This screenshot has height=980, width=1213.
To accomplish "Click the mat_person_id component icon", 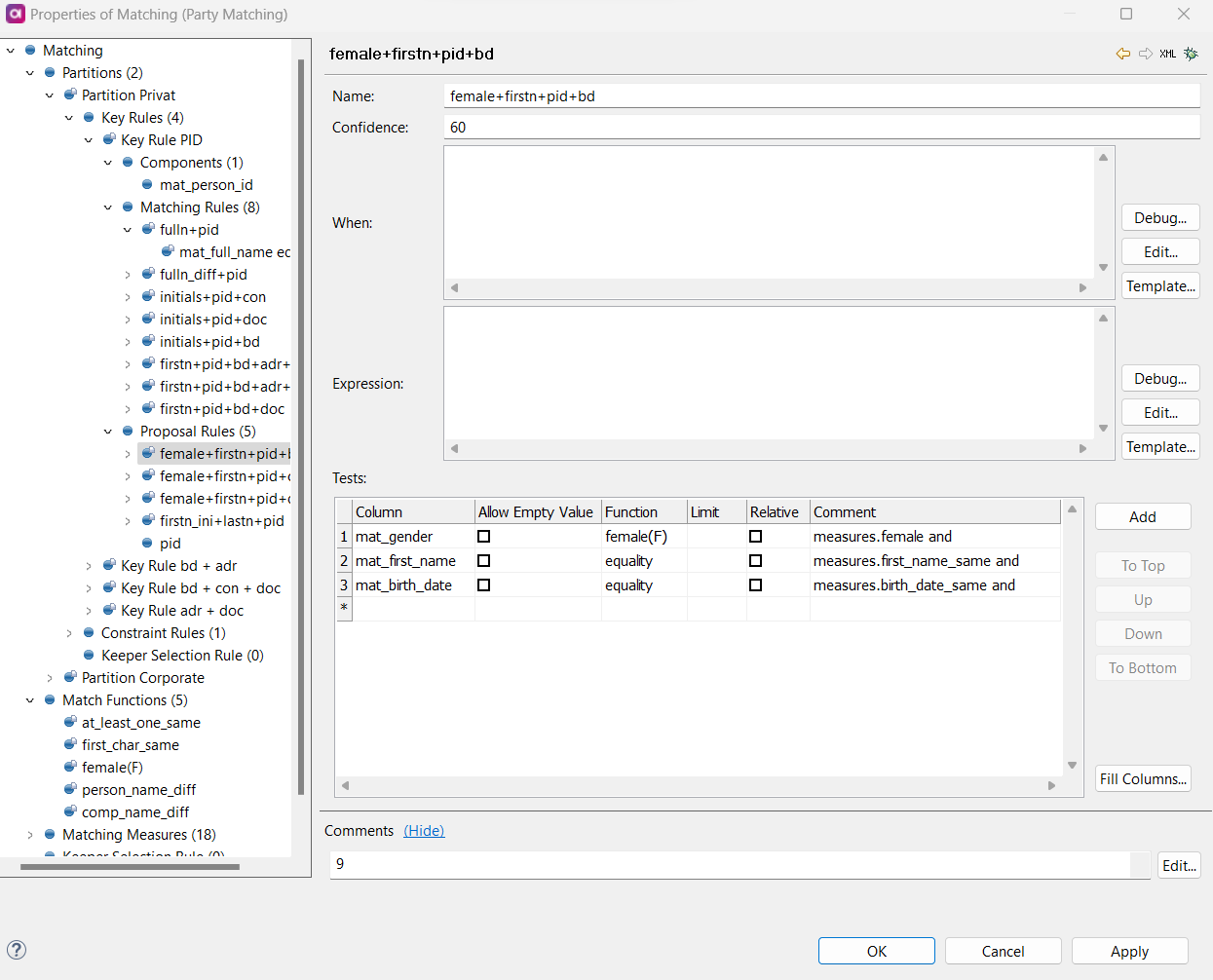I will 147,184.
